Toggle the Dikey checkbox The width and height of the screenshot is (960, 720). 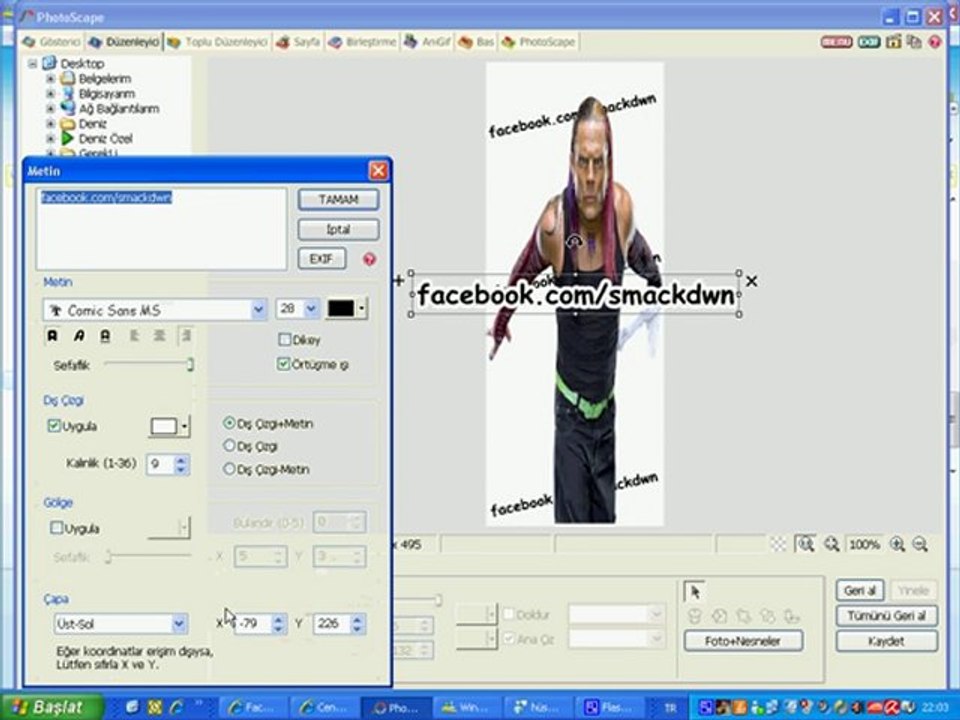(285, 339)
